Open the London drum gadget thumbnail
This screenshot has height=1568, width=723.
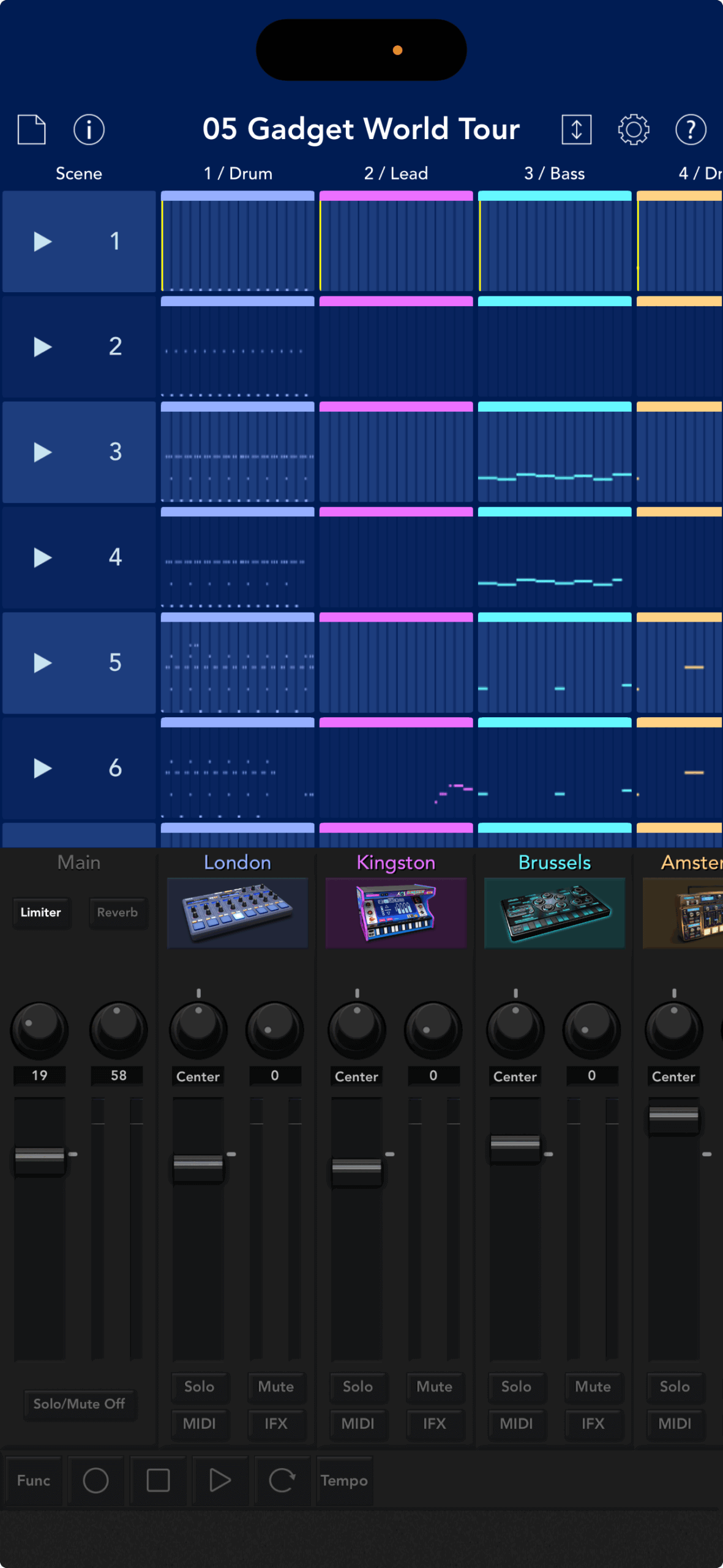pyautogui.click(x=238, y=912)
